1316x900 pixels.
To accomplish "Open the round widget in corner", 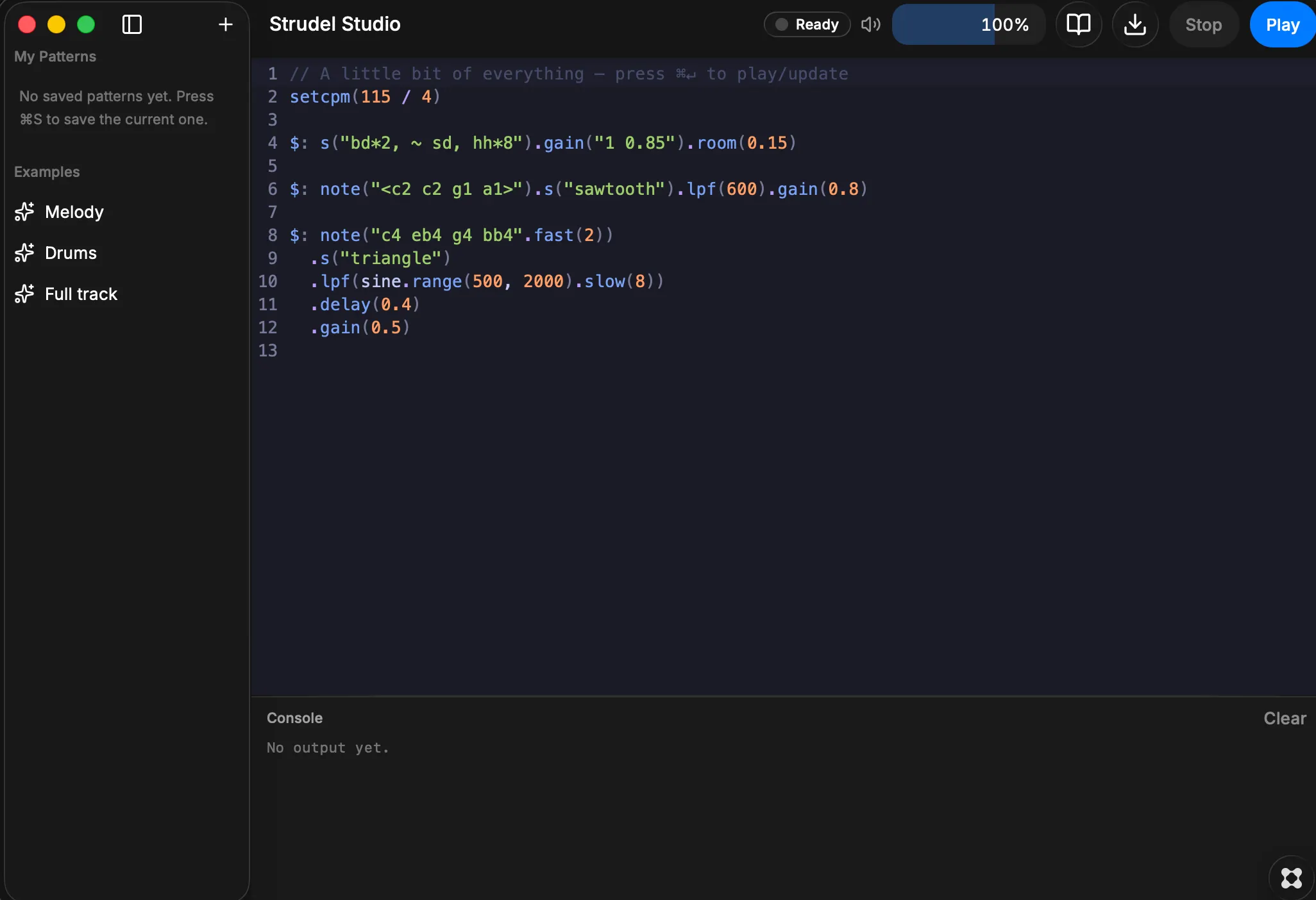I will pos(1292,878).
